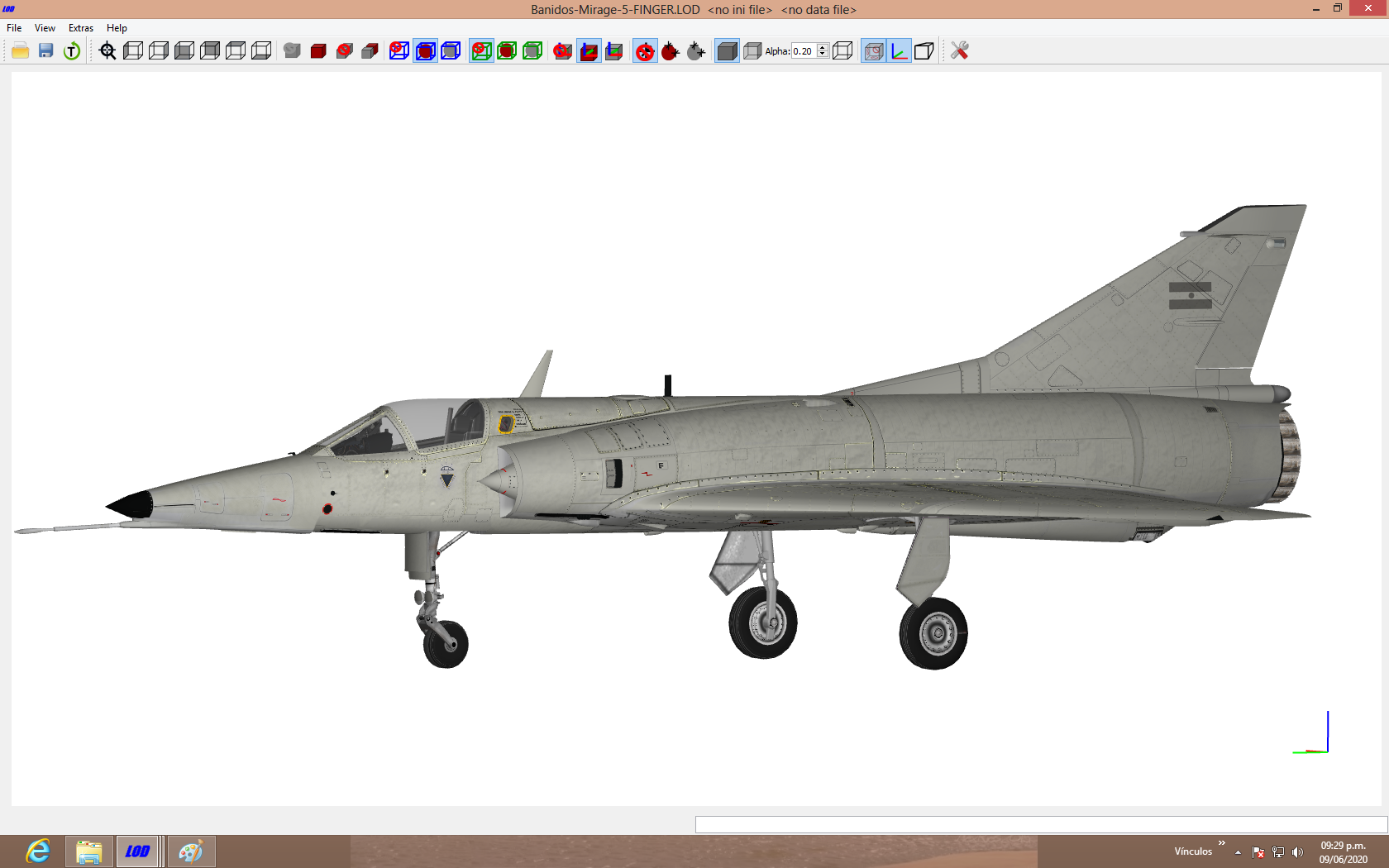Screen dimensions: 1389x868
Task: Open the volume control speaker icon
Action: pyautogui.click(x=1297, y=852)
